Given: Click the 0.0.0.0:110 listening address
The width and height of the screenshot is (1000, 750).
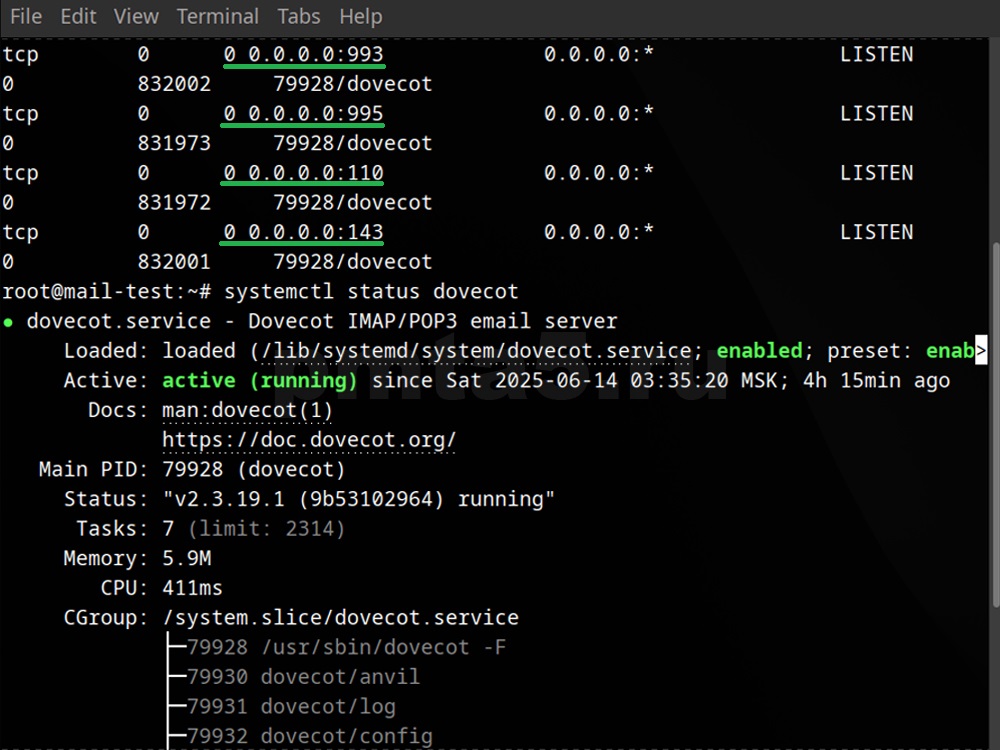Looking at the screenshot, I should 316,173.
